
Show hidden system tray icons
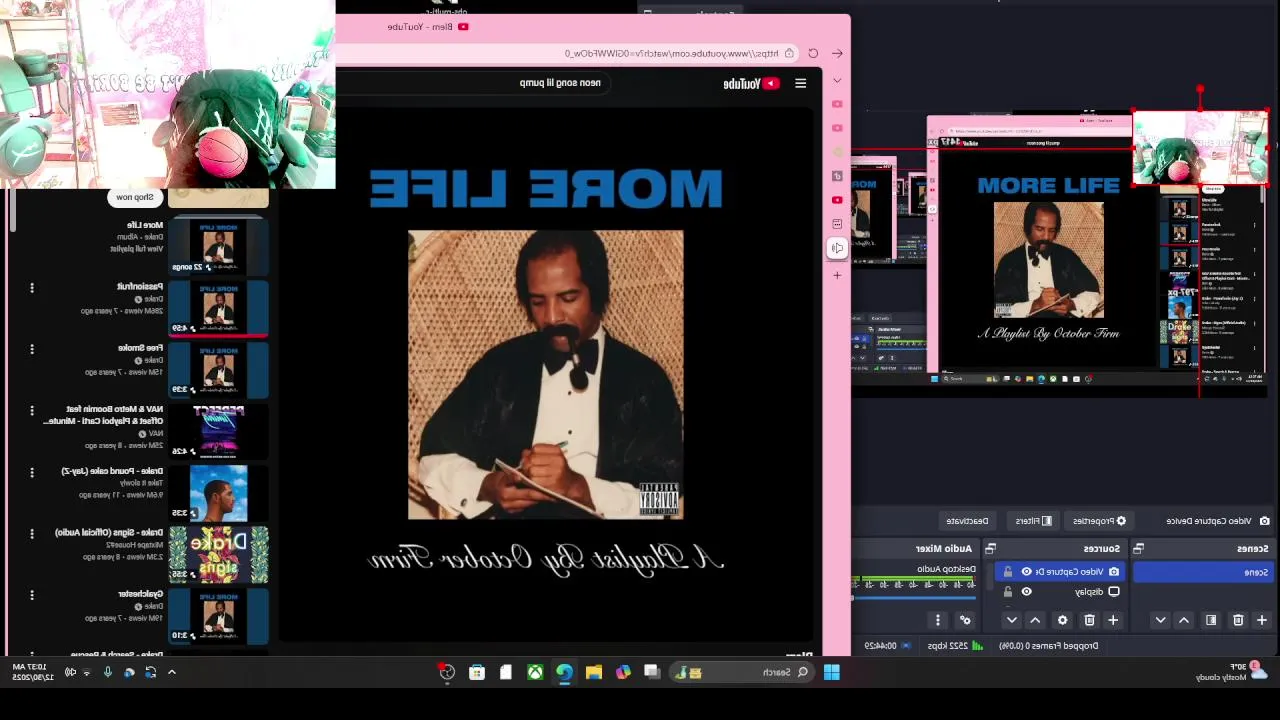click(172, 672)
